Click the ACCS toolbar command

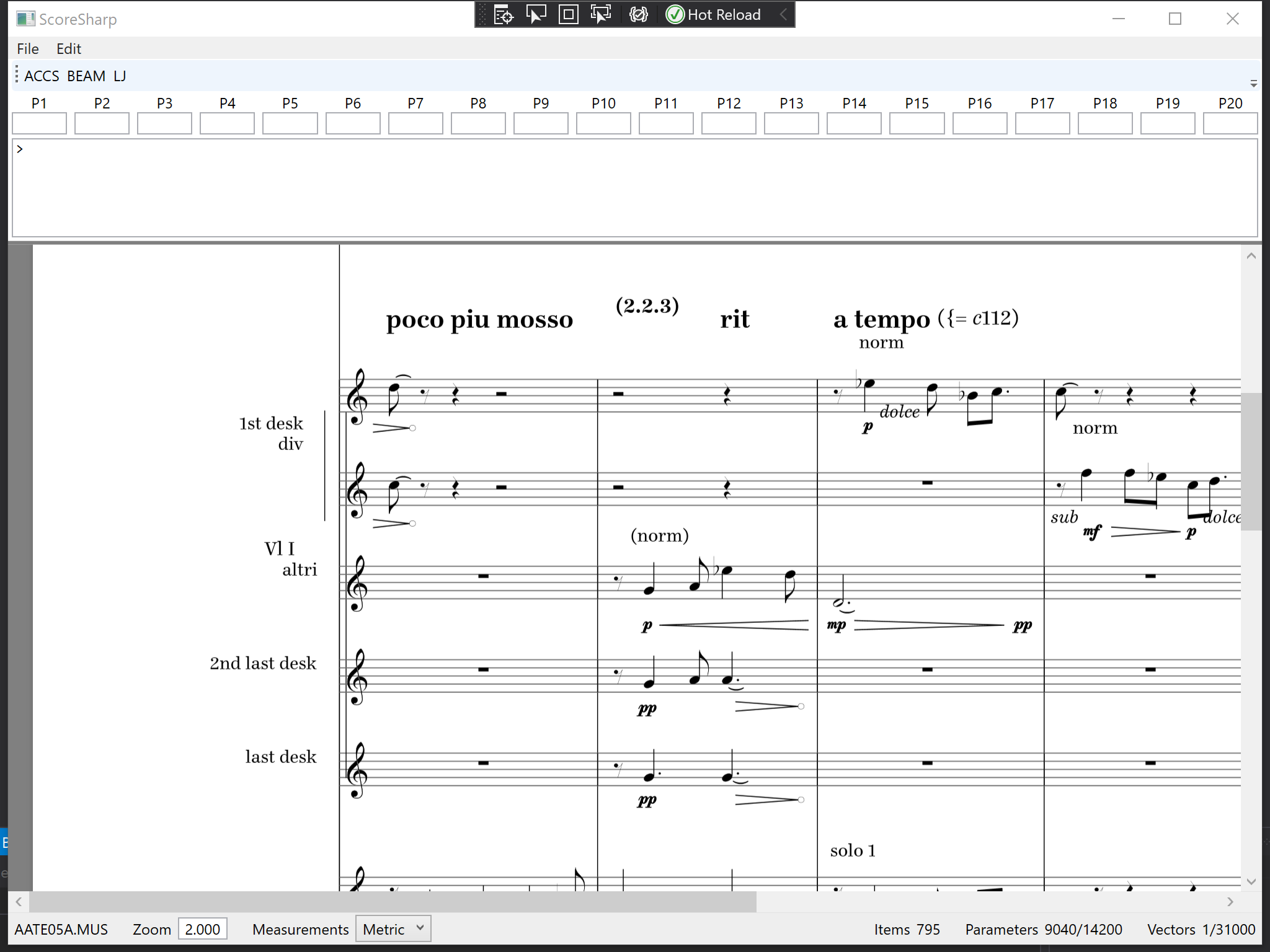pos(42,76)
